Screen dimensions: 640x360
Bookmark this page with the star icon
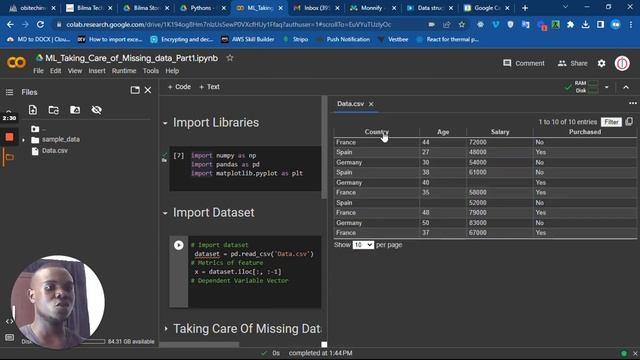462,24
